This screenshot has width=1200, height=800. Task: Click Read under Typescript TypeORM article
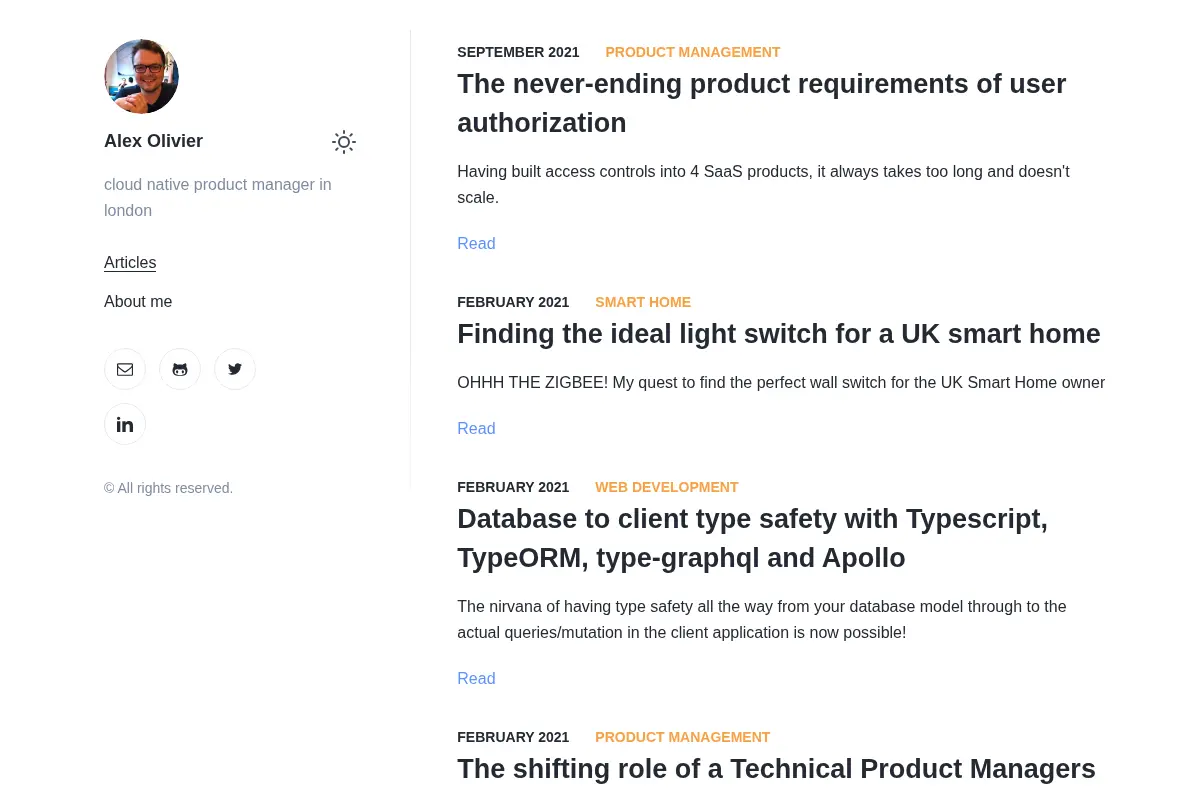[476, 679]
